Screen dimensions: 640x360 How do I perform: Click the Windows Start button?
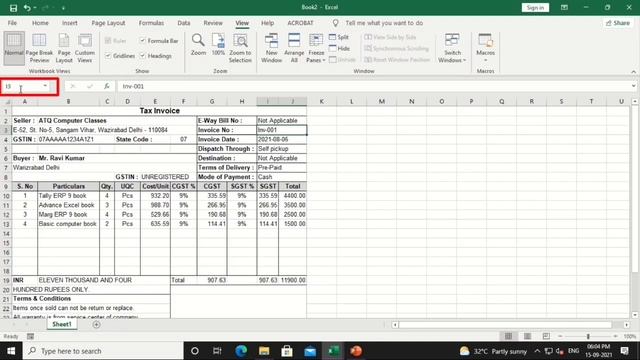(11, 351)
